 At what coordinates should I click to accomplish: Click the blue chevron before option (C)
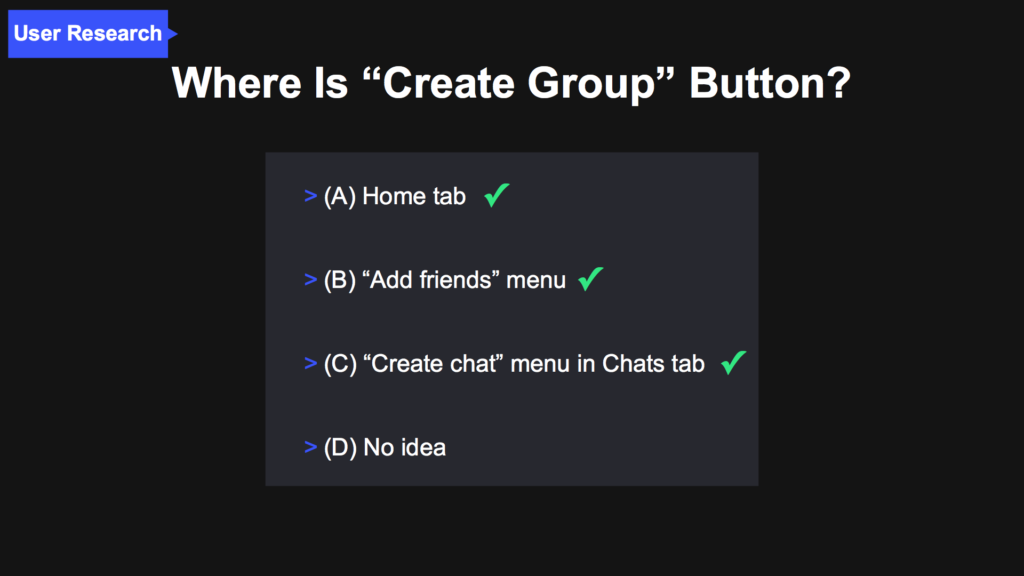click(310, 363)
